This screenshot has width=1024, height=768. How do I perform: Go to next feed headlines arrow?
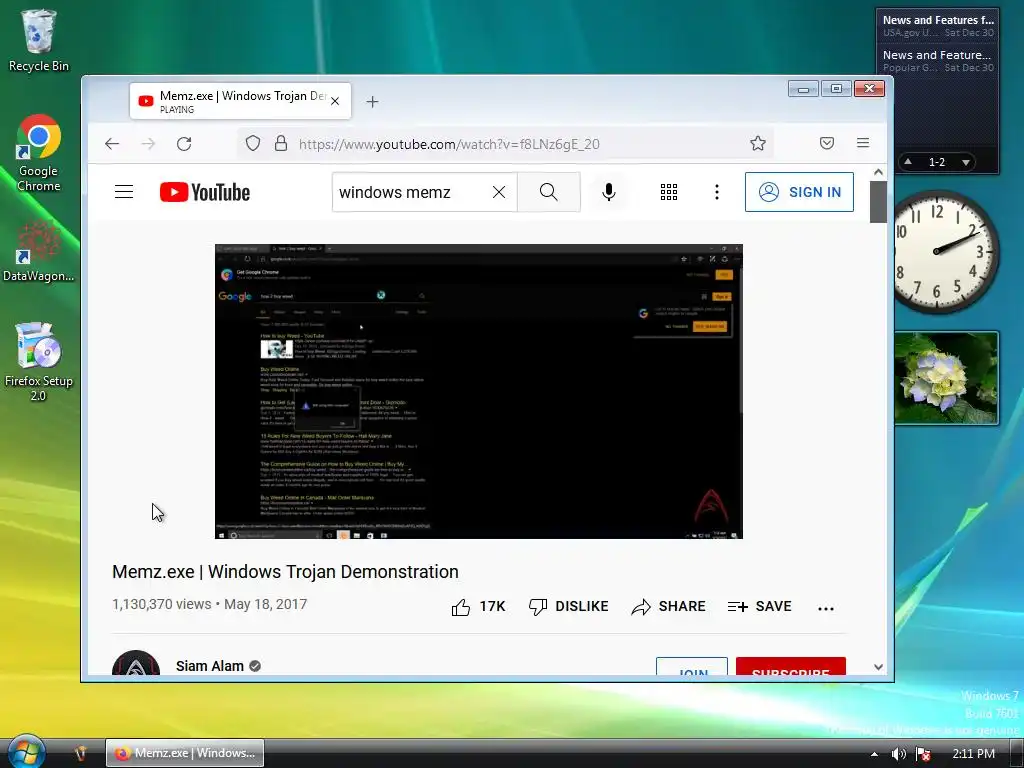tap(966, 162)
